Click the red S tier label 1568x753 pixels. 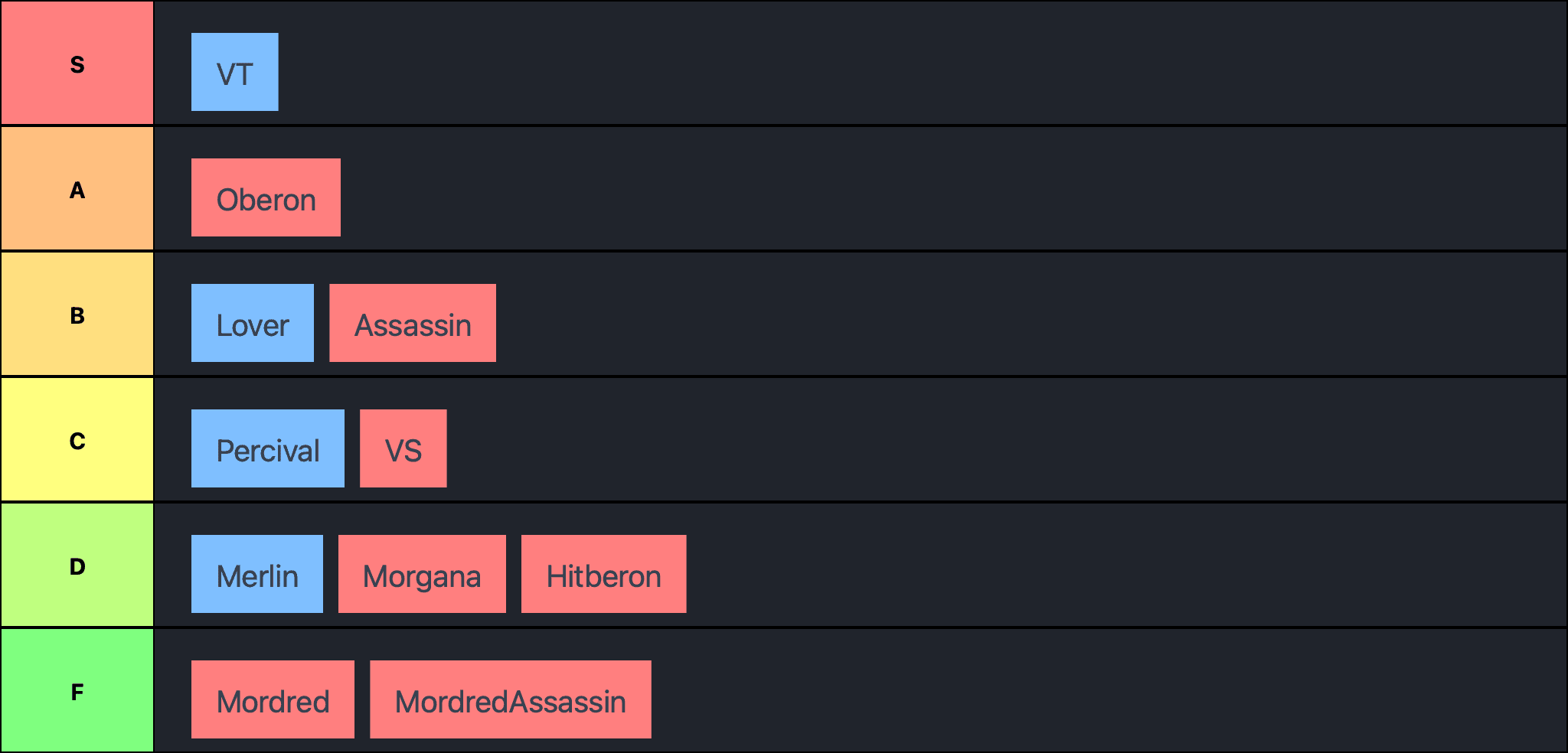pyautogui.click(x=77, y=63)
